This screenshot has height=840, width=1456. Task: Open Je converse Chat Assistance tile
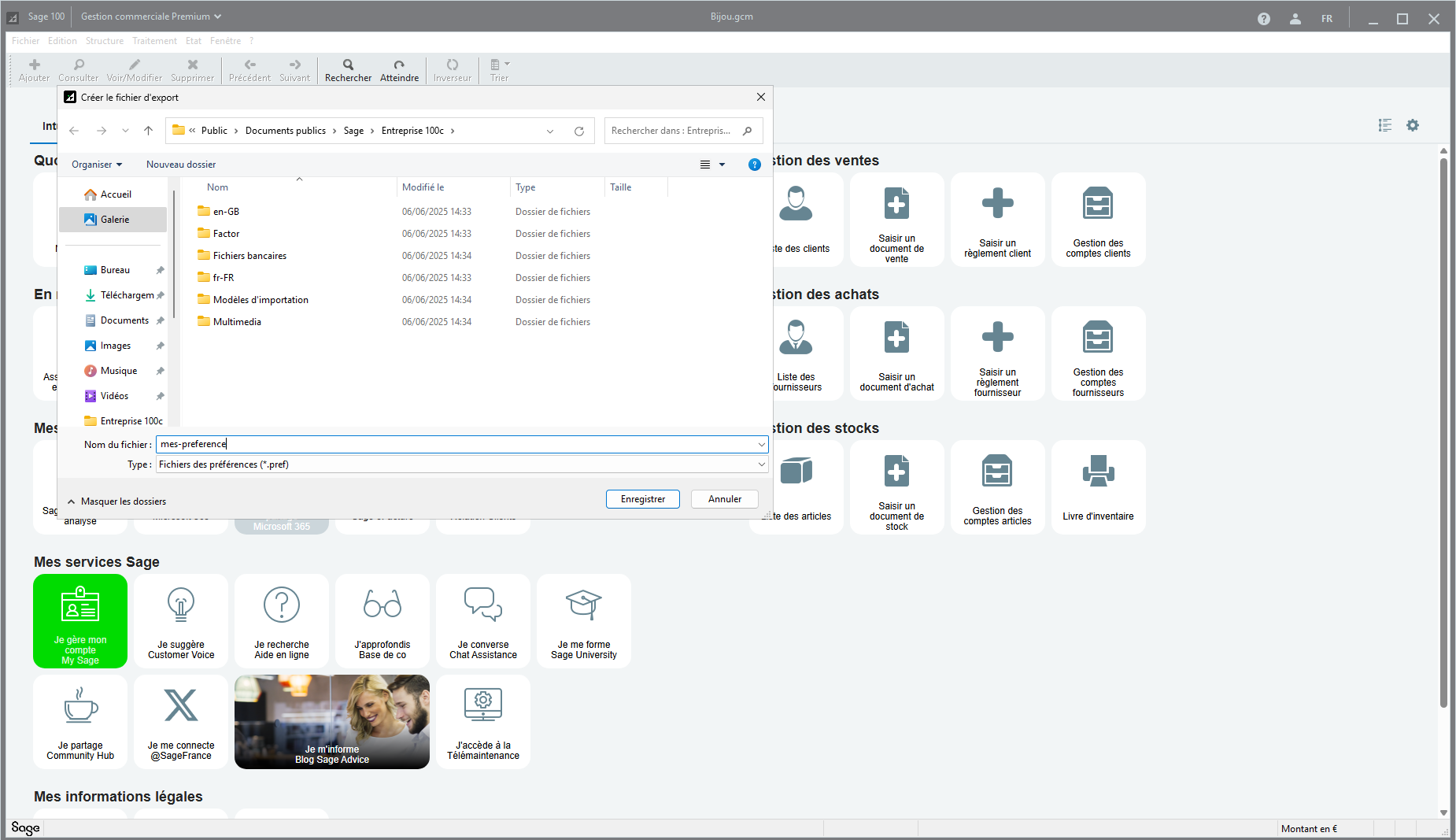(x=483, y=621)
